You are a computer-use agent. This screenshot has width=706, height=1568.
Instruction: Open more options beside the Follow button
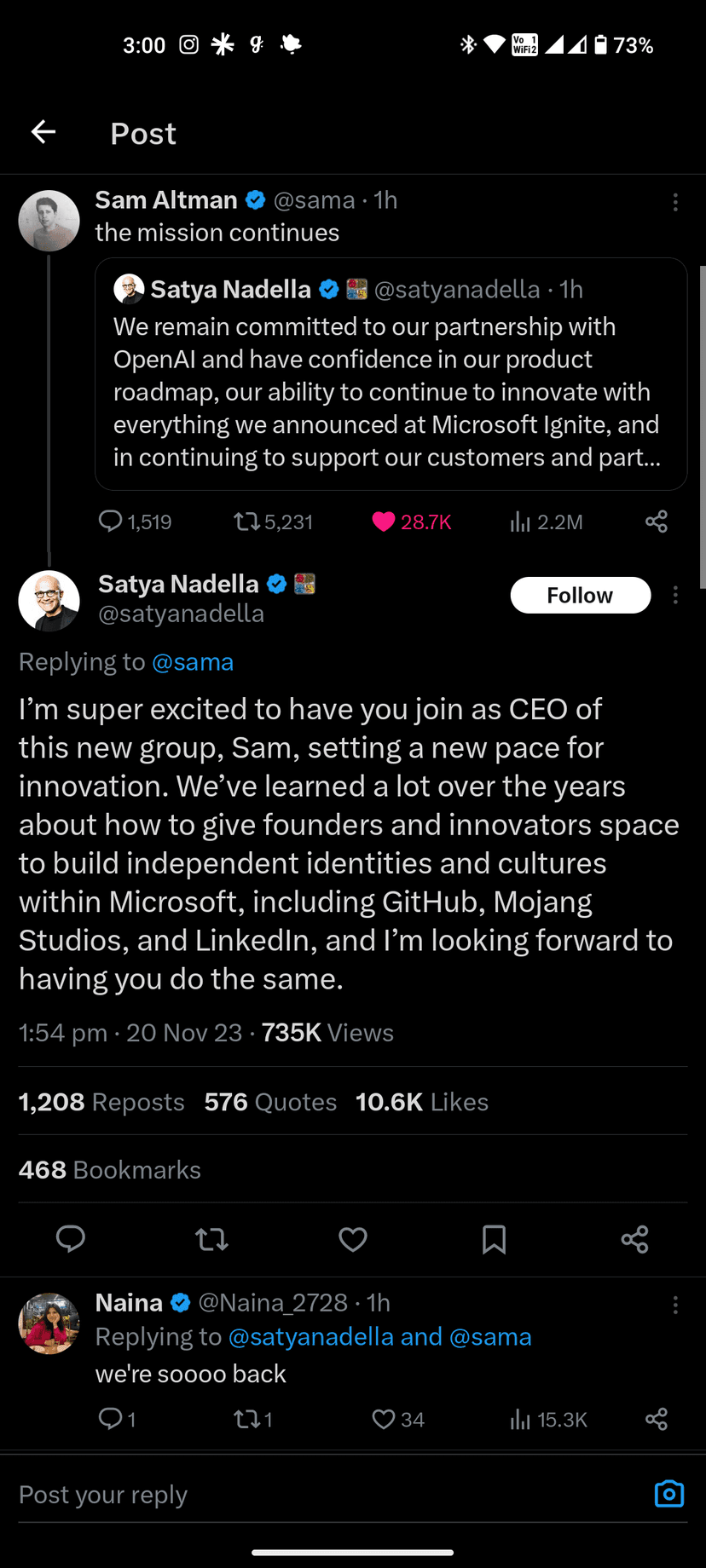(x=675, y=595)
